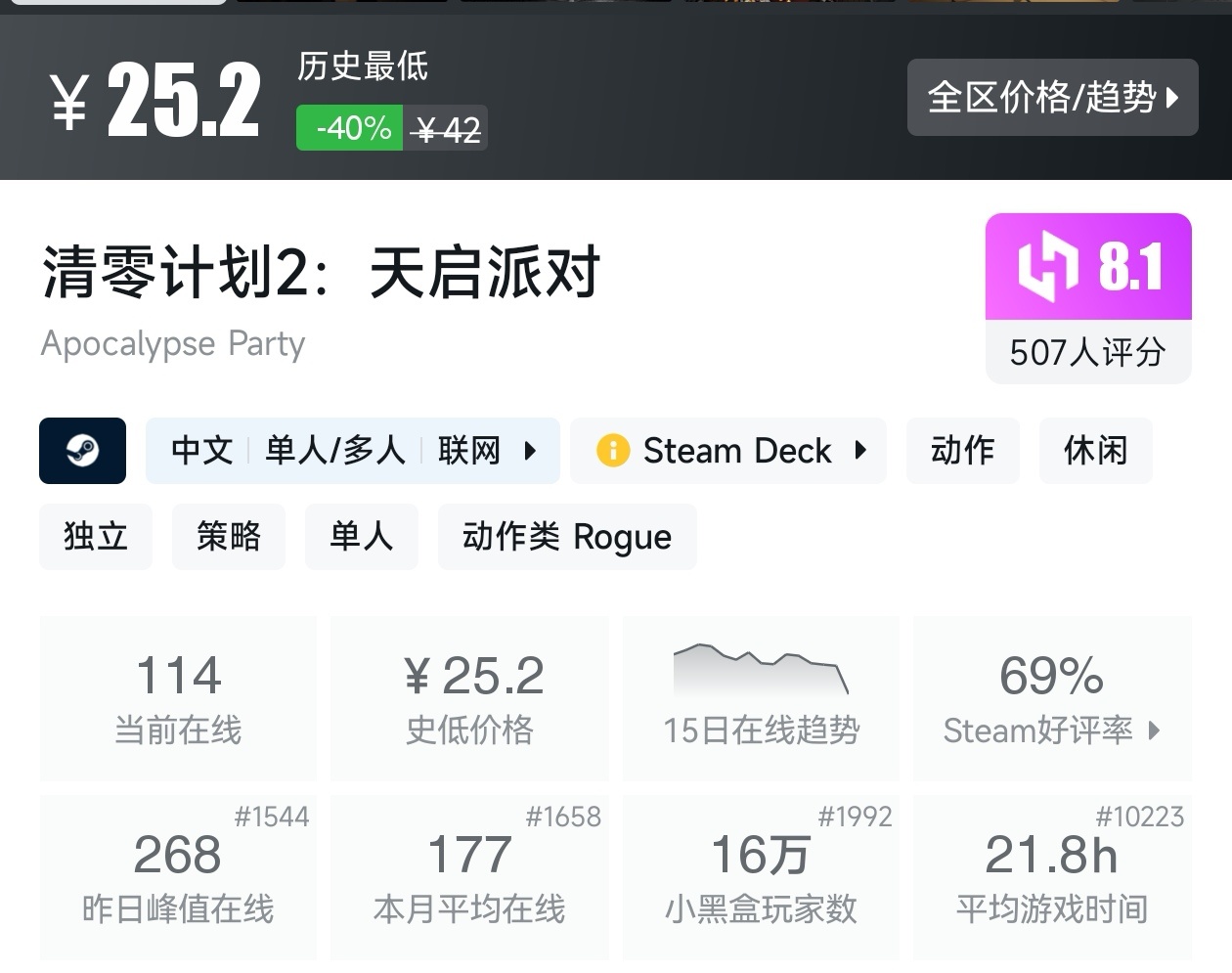Tap the game title 清零计划2：天启派对
Image resolution: width=1232 pixels, height=973 pixels.
(x=321, y=272)
